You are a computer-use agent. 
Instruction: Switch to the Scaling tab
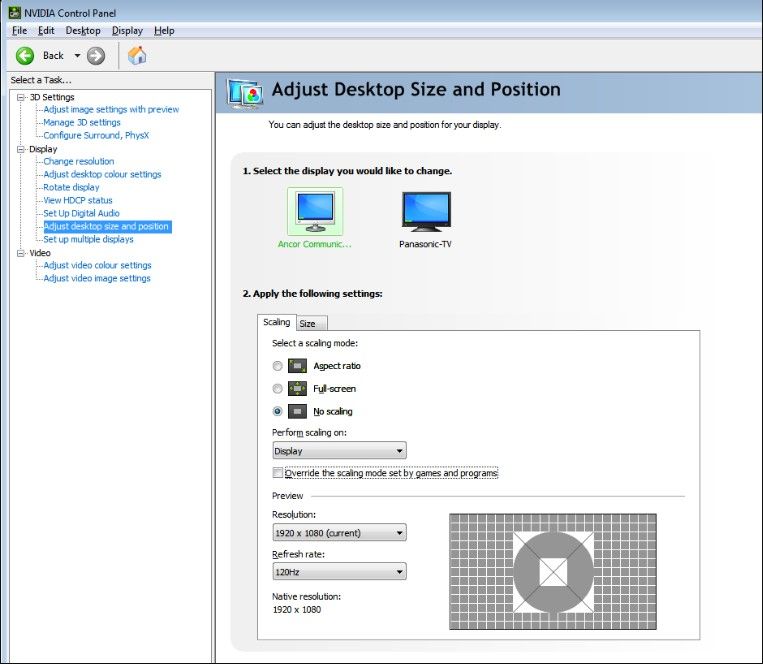coord(276,322)
